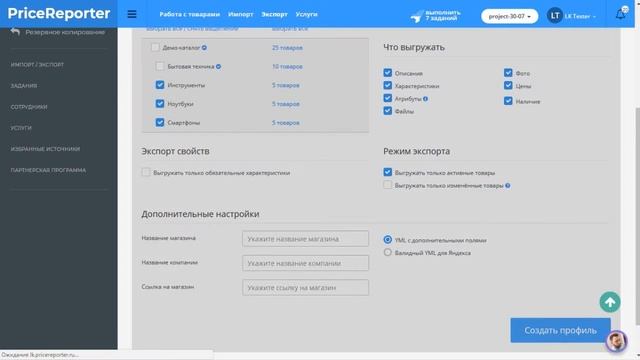The height and width of the screenshot is (360, 640).
Task: Click the Резервное копирование back-arrow icon
Action: click(x=15, y=31)
